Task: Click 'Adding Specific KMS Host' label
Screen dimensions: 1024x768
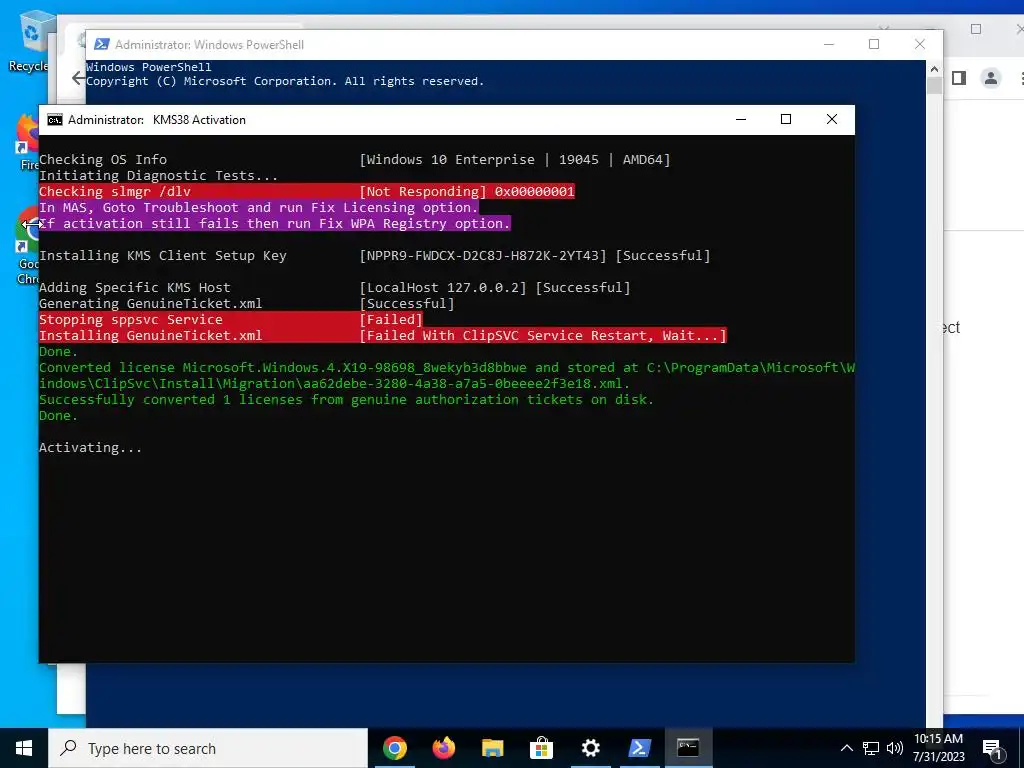Action: coord(135,287)
